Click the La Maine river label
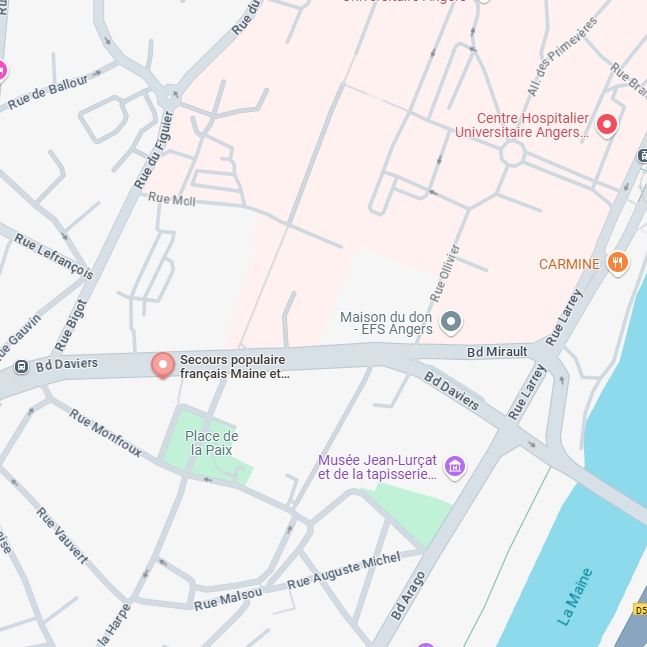 [574, 596]
